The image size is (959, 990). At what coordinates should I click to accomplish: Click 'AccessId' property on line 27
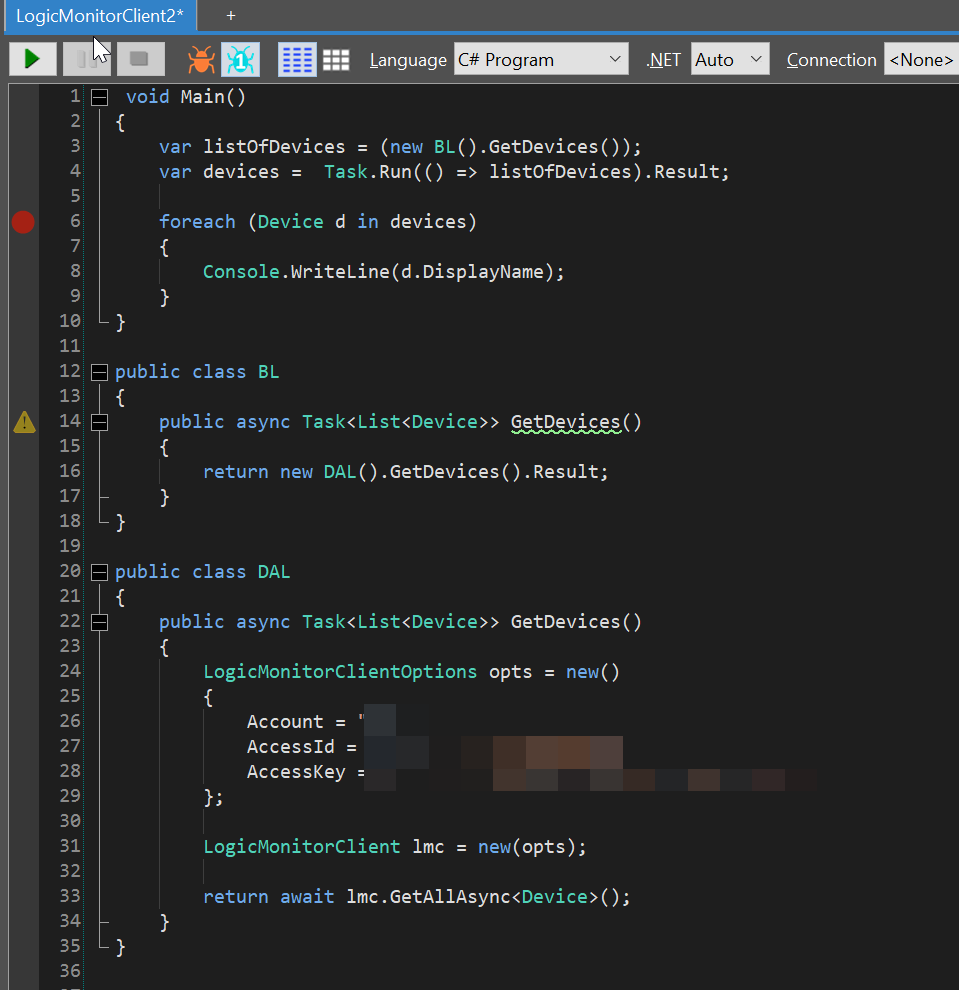point(290,747)
